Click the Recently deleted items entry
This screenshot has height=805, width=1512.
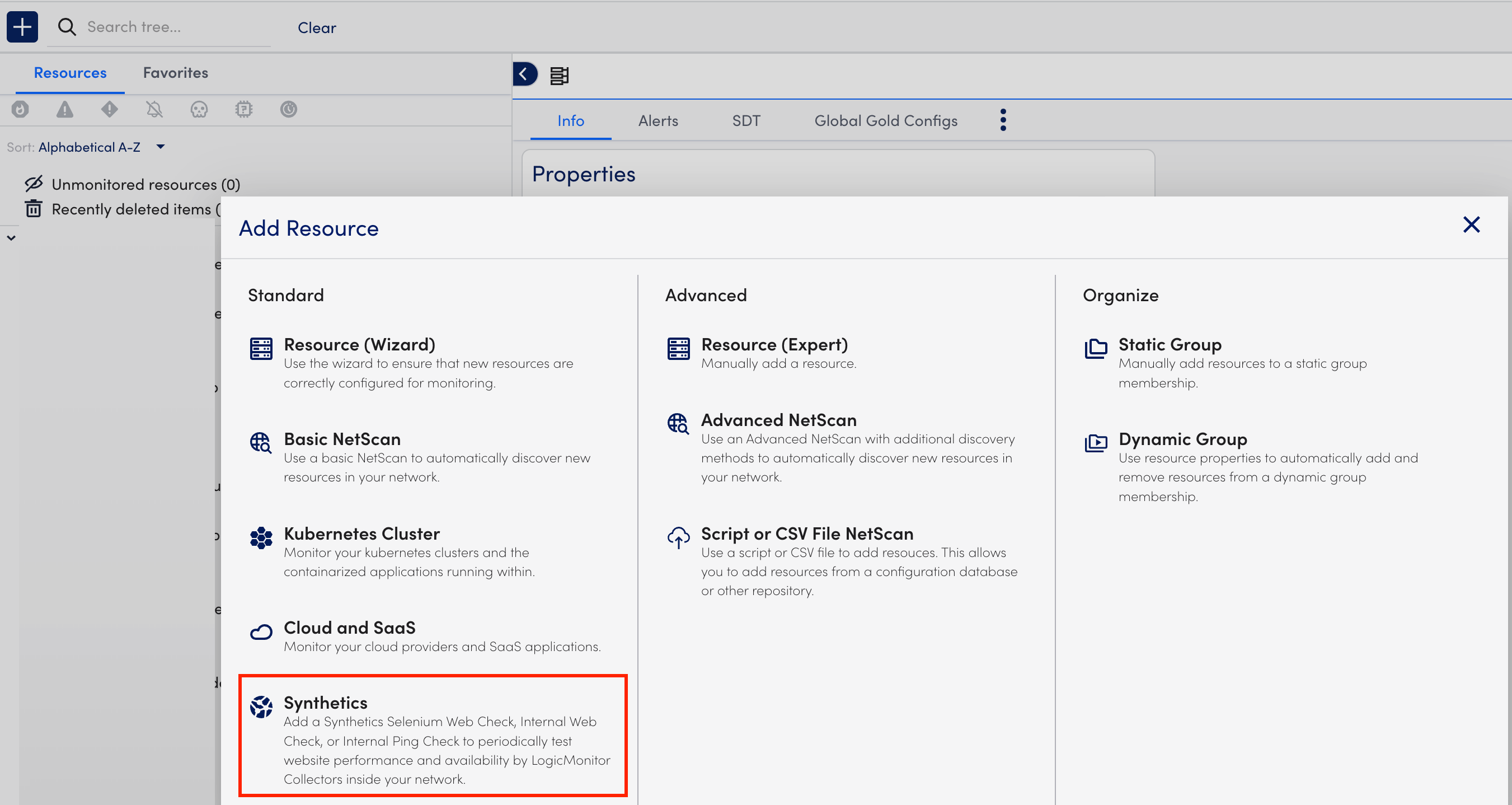(x=135, y=209)
